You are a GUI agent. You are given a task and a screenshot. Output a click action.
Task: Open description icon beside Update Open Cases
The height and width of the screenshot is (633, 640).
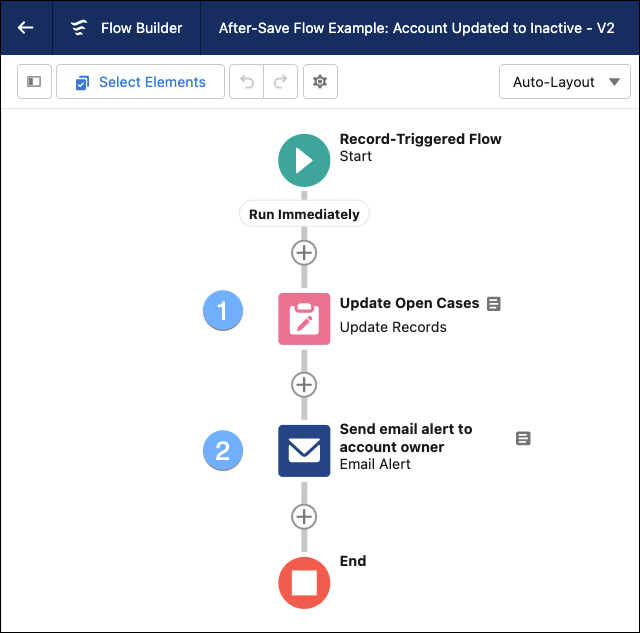[493, 304]
